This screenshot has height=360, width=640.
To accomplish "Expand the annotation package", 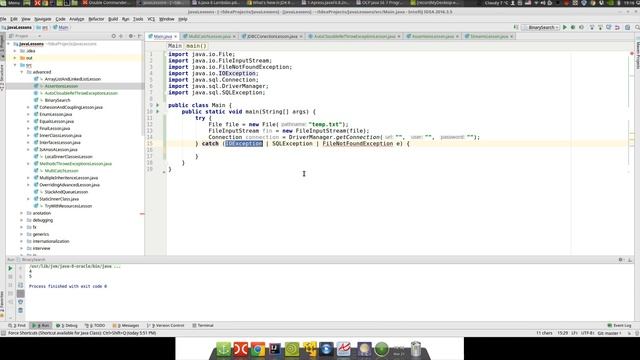I will [x=22, y=213].
